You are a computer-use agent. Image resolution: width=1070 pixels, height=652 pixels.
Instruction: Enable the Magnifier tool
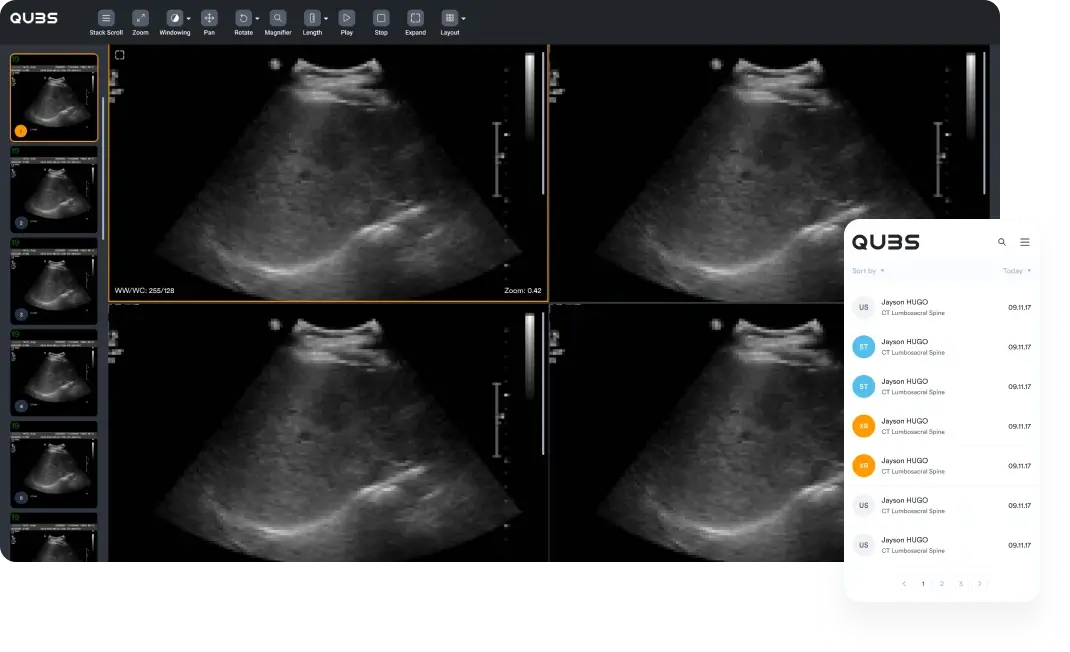pos(278,18)
